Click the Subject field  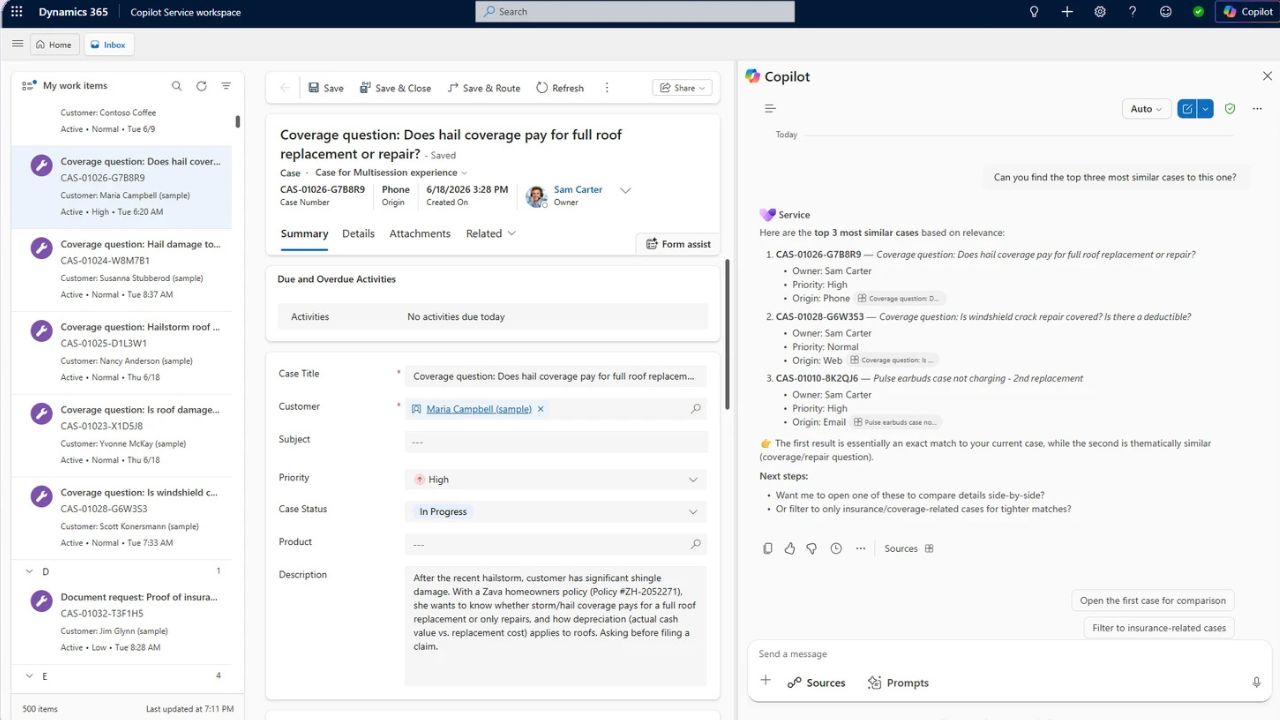coord(556,442)
